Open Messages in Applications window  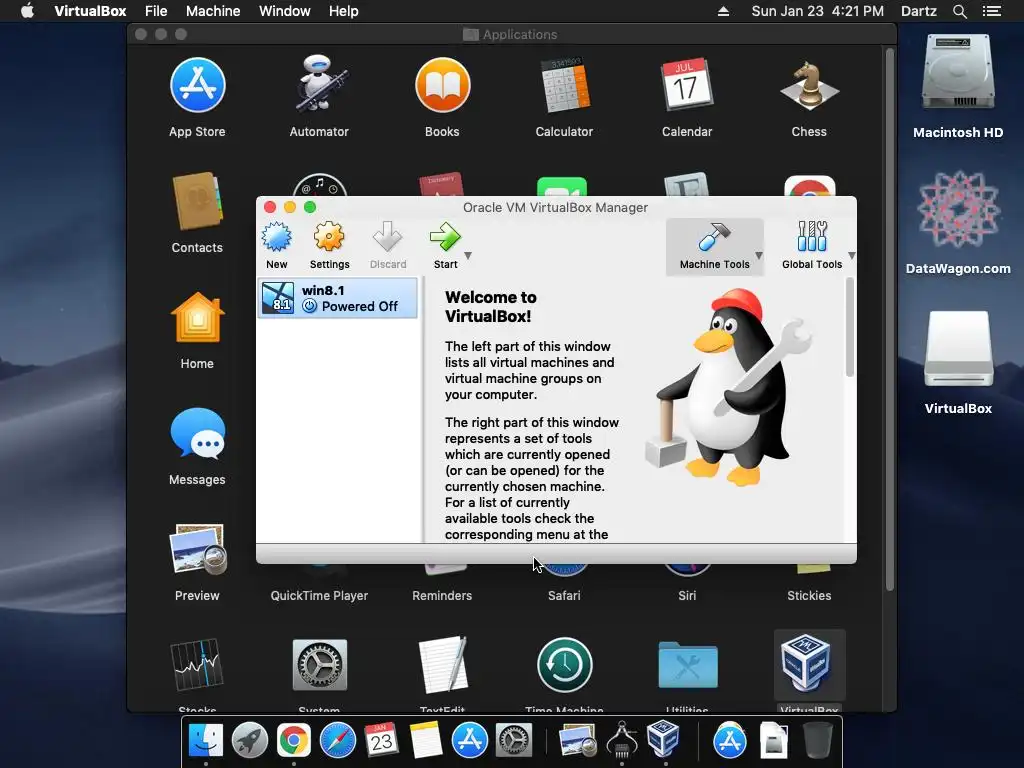coord(197,433)
